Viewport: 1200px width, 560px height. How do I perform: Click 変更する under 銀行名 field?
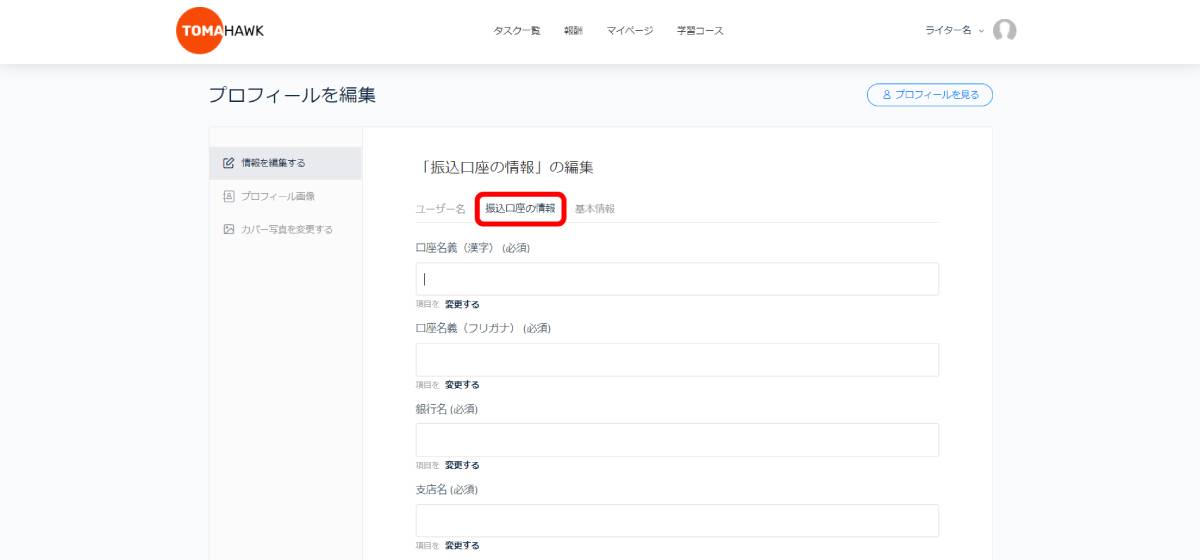click(462, 465)
